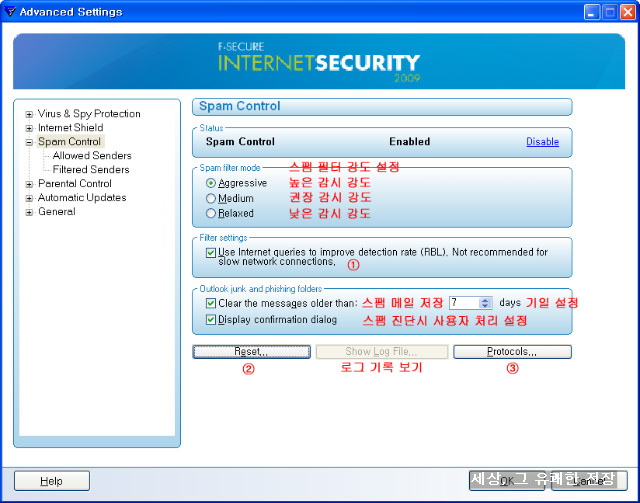Toggle Use Internet queries (RBL) checkbox
The image size is (640, 503).
(x=211, y=253)
